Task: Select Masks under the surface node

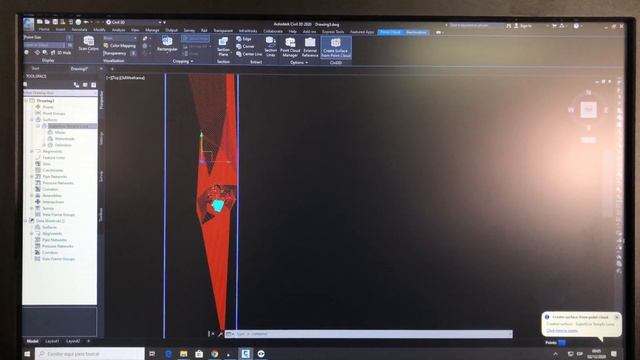Action: [60, 132]
